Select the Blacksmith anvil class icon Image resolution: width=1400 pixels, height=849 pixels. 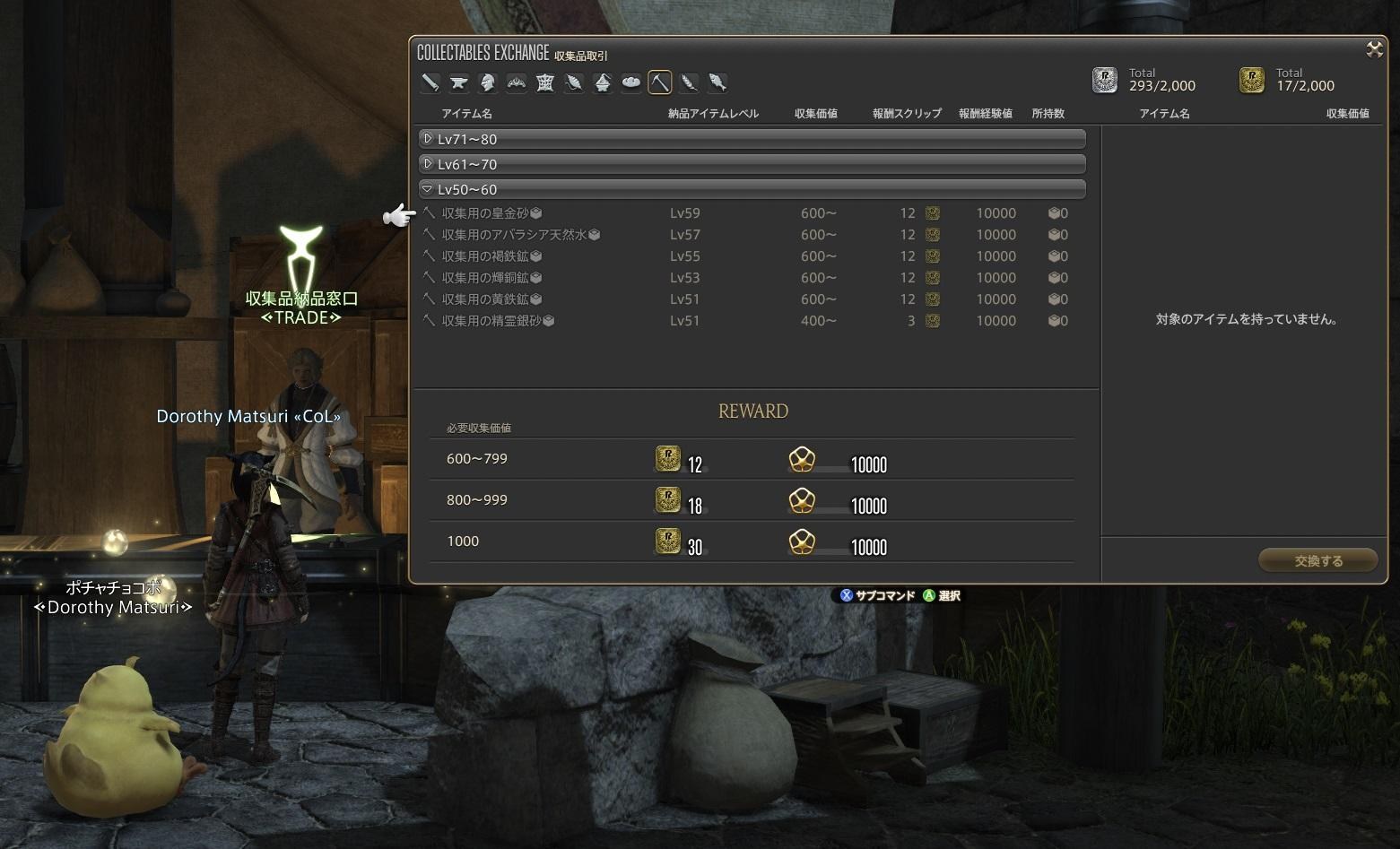[x=459, y=82]
